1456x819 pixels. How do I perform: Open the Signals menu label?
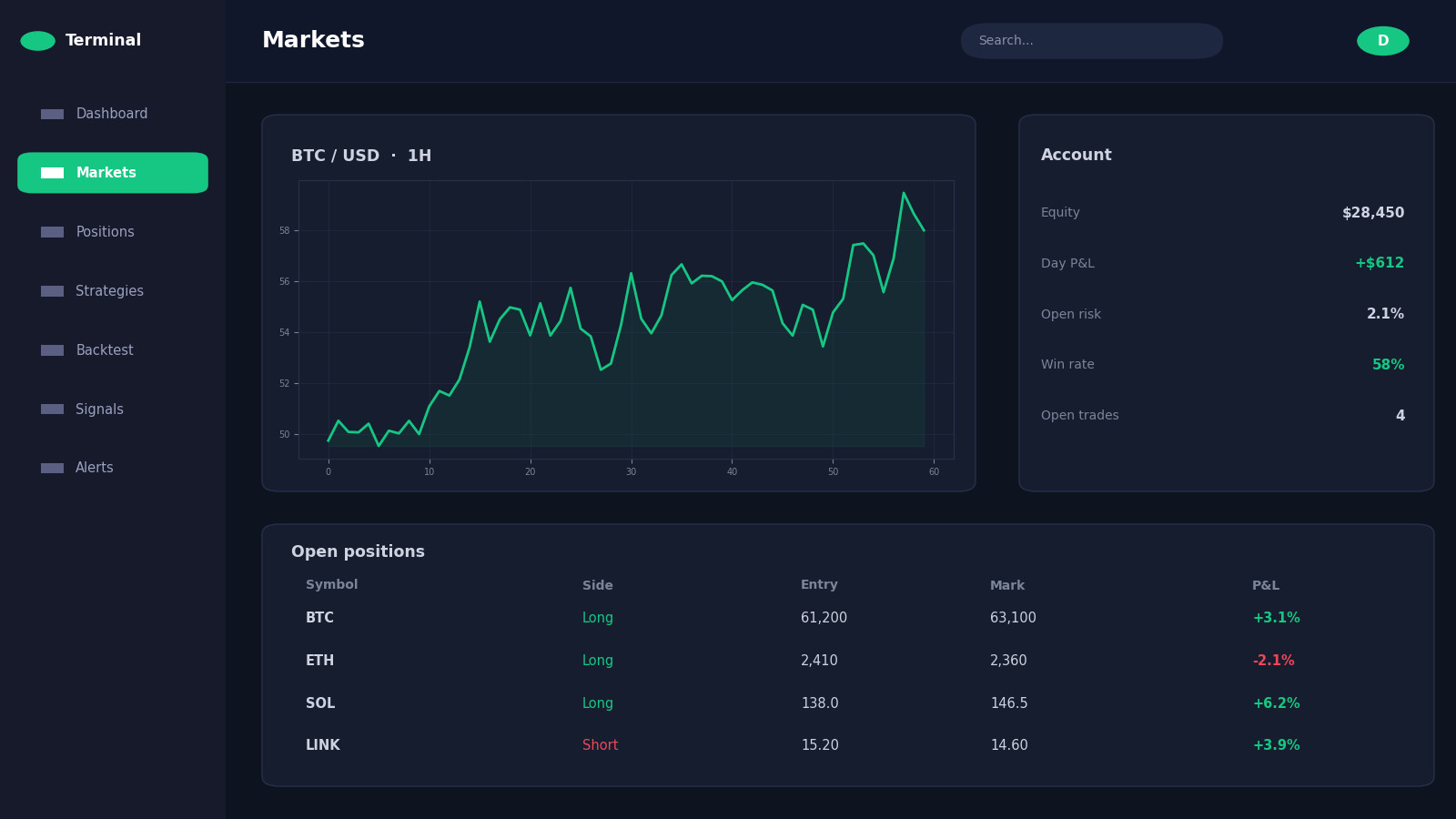pos(99,409)
